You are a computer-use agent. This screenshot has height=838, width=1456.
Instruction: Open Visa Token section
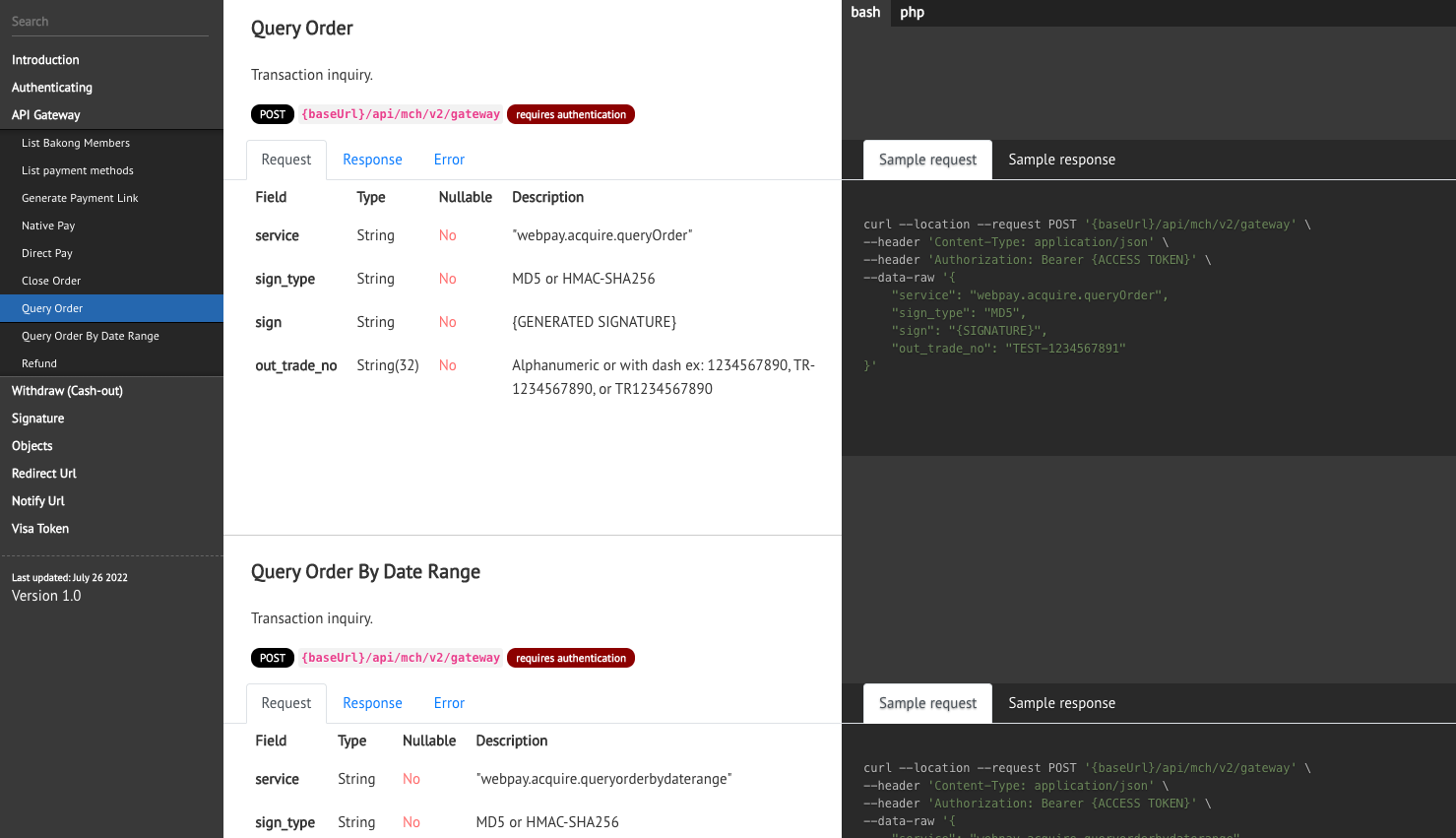coord(40,529)
